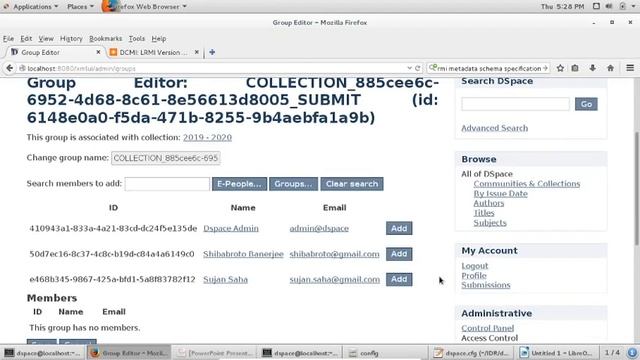
Task: Open the Tools menu
Action: click(137, 38)
